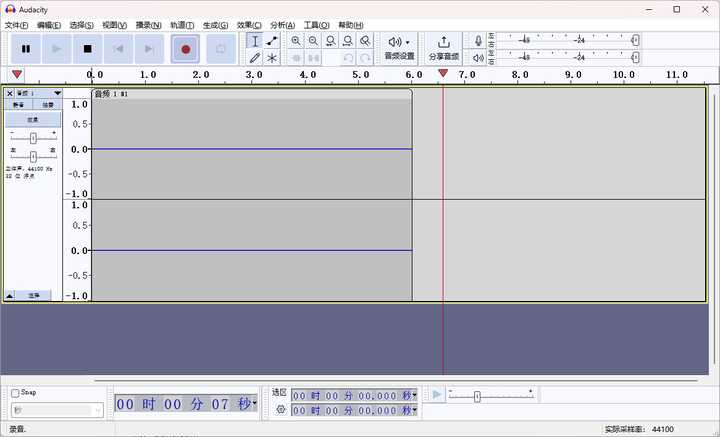720x437 pixels.
Task: Adjust the playback speed slider
Action: click(x=477, y=397)
